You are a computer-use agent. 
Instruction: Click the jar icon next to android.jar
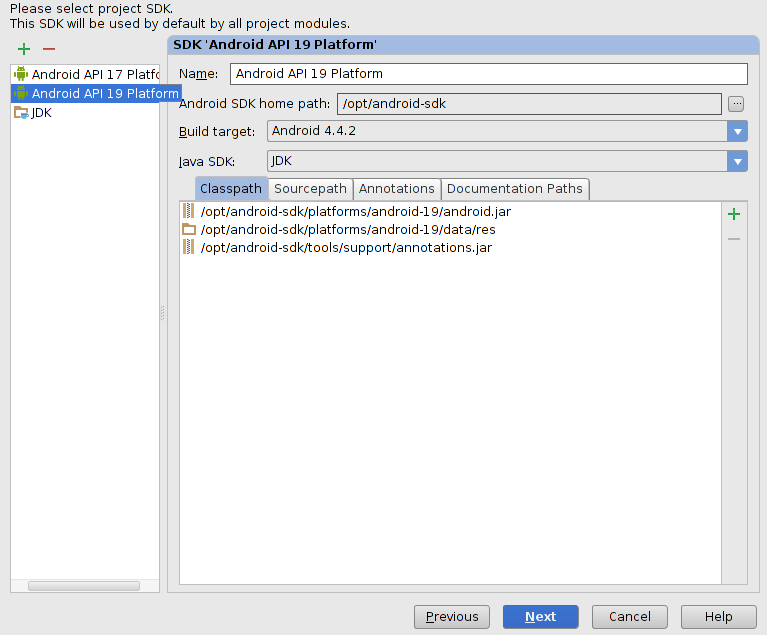tap(189, 211)
